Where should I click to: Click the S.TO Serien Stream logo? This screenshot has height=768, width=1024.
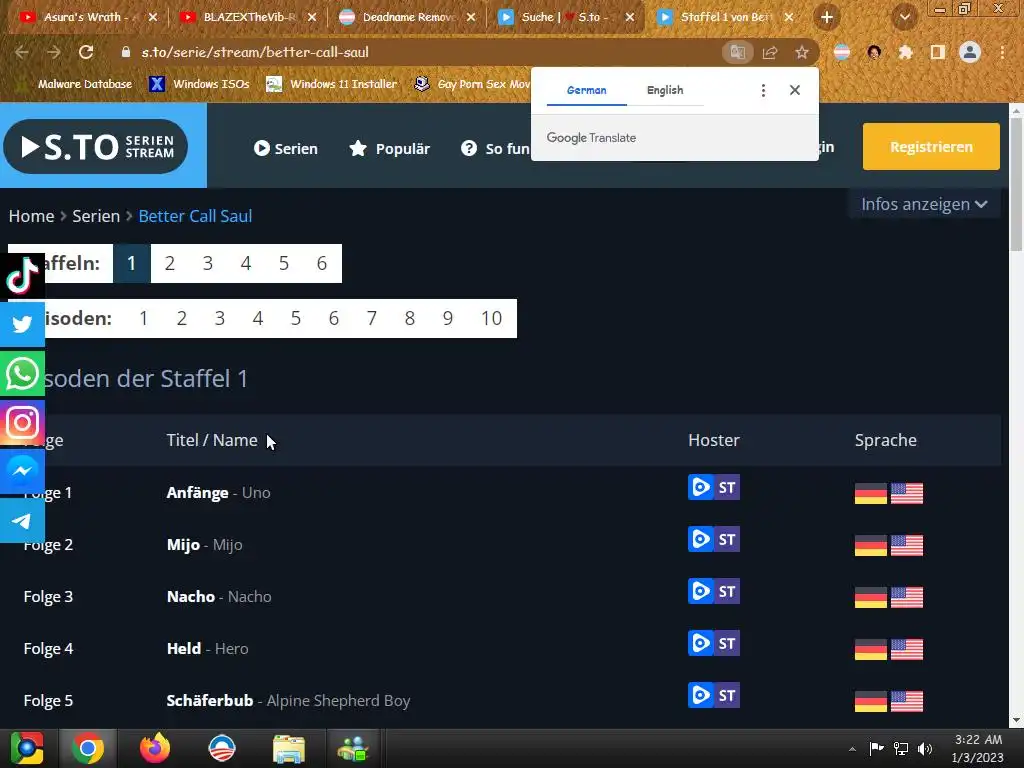click(x=96, y=146)
